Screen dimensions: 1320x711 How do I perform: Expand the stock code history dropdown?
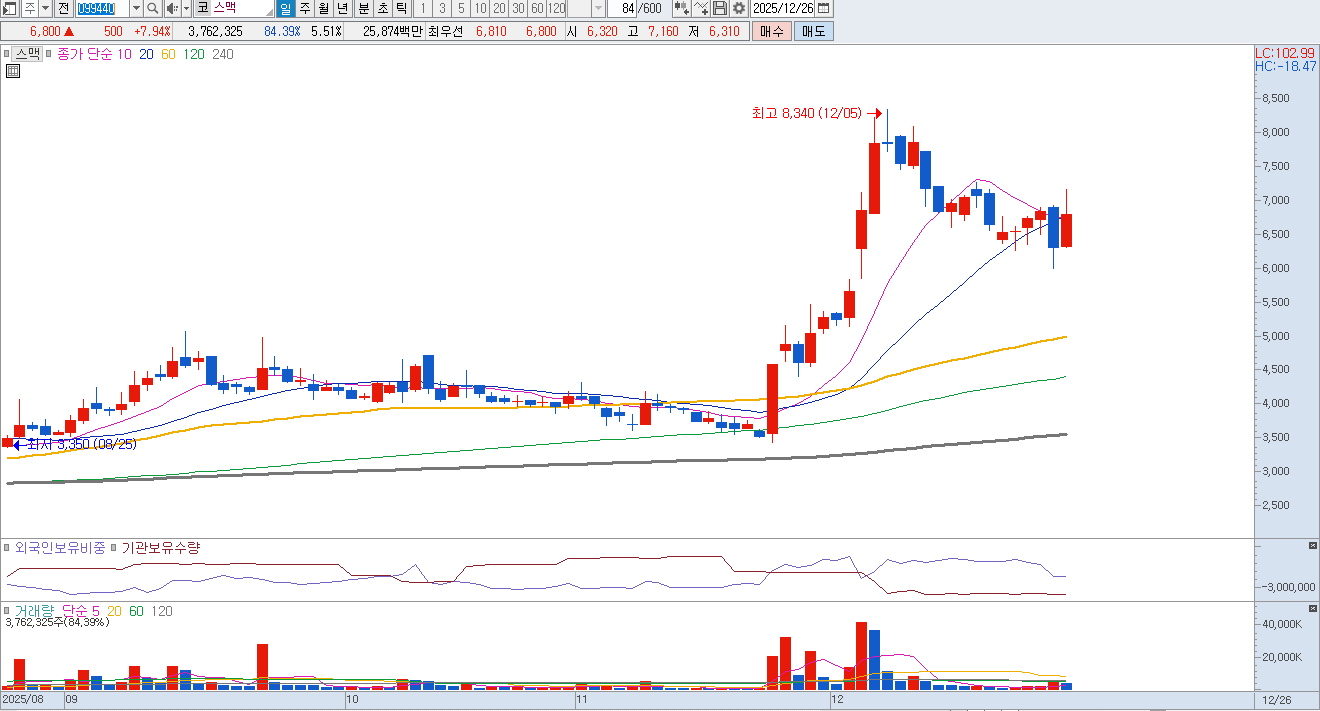(x=136, y=8)
